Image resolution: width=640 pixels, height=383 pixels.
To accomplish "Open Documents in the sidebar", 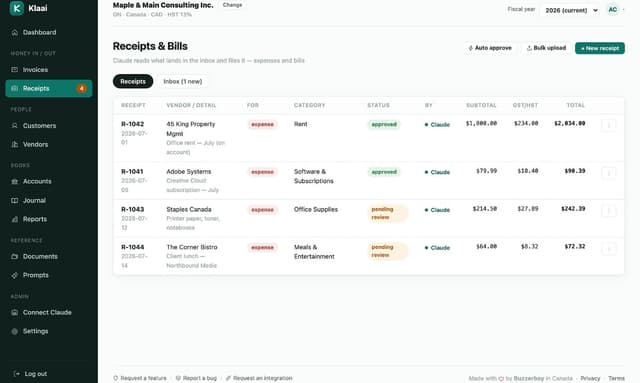I will click(49, 256).
